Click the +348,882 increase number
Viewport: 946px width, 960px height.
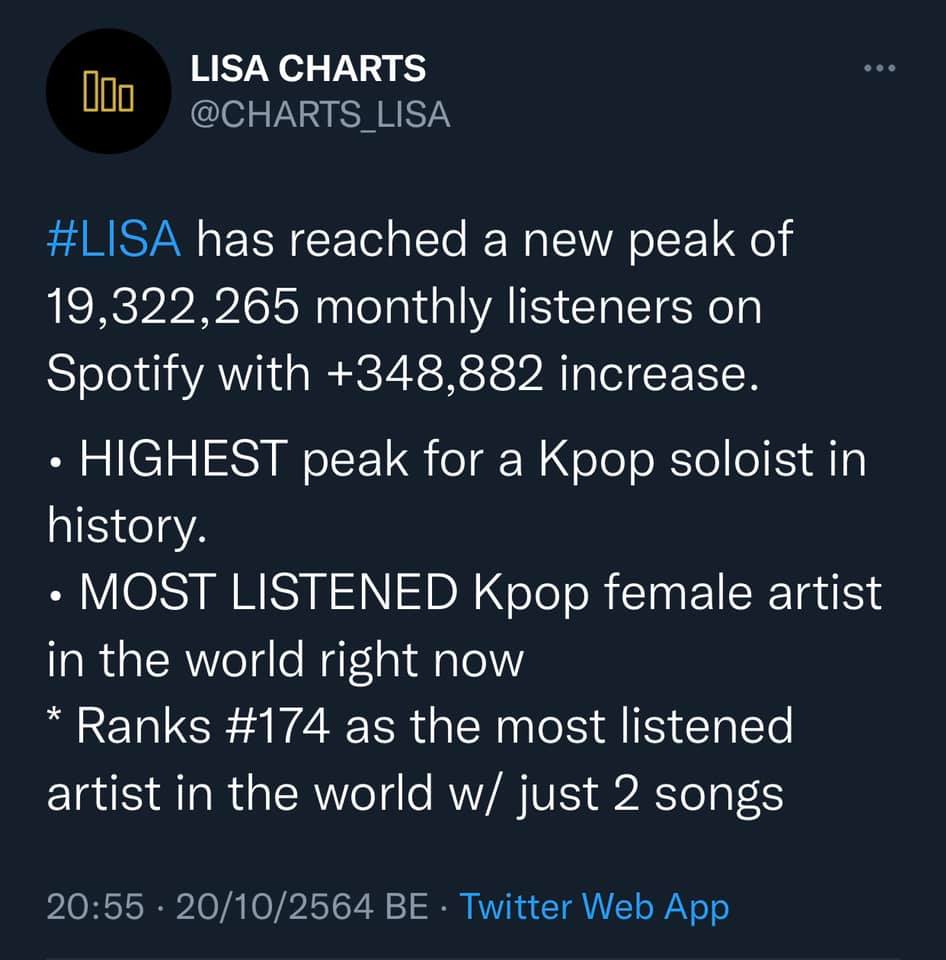coord(435,374)
